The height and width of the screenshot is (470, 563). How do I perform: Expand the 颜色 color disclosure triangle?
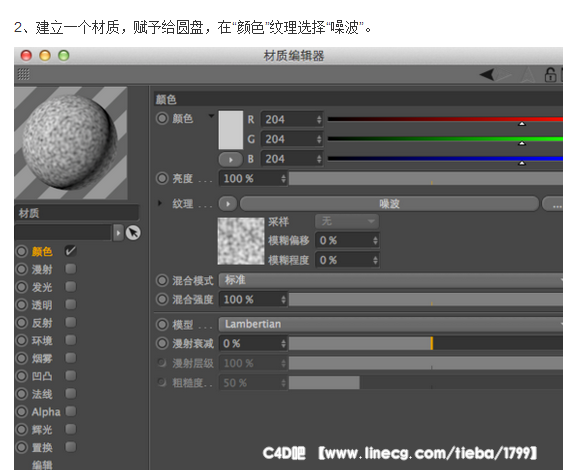pos(211,116)
